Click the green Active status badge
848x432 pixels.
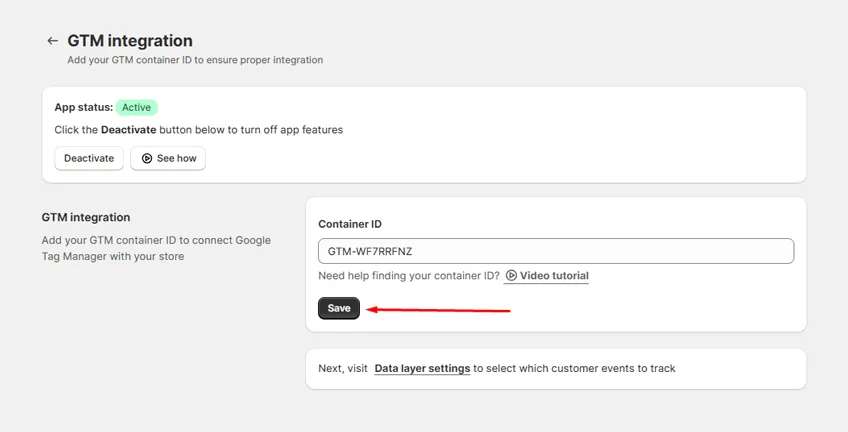coord(136,108)
